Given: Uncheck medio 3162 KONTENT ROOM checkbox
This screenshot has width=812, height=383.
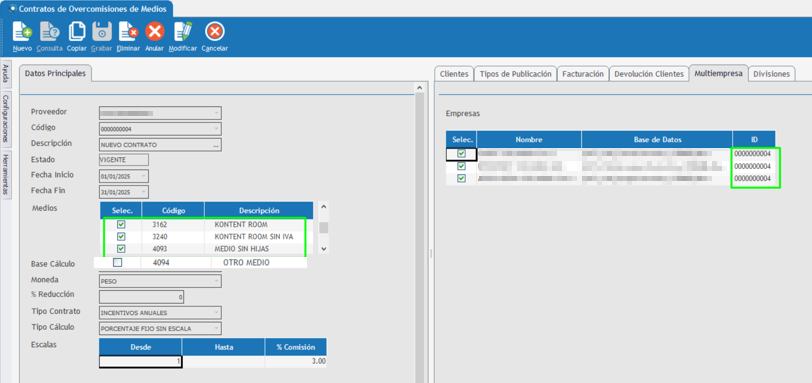Looking at the screenshot, I should coord(121,225).
